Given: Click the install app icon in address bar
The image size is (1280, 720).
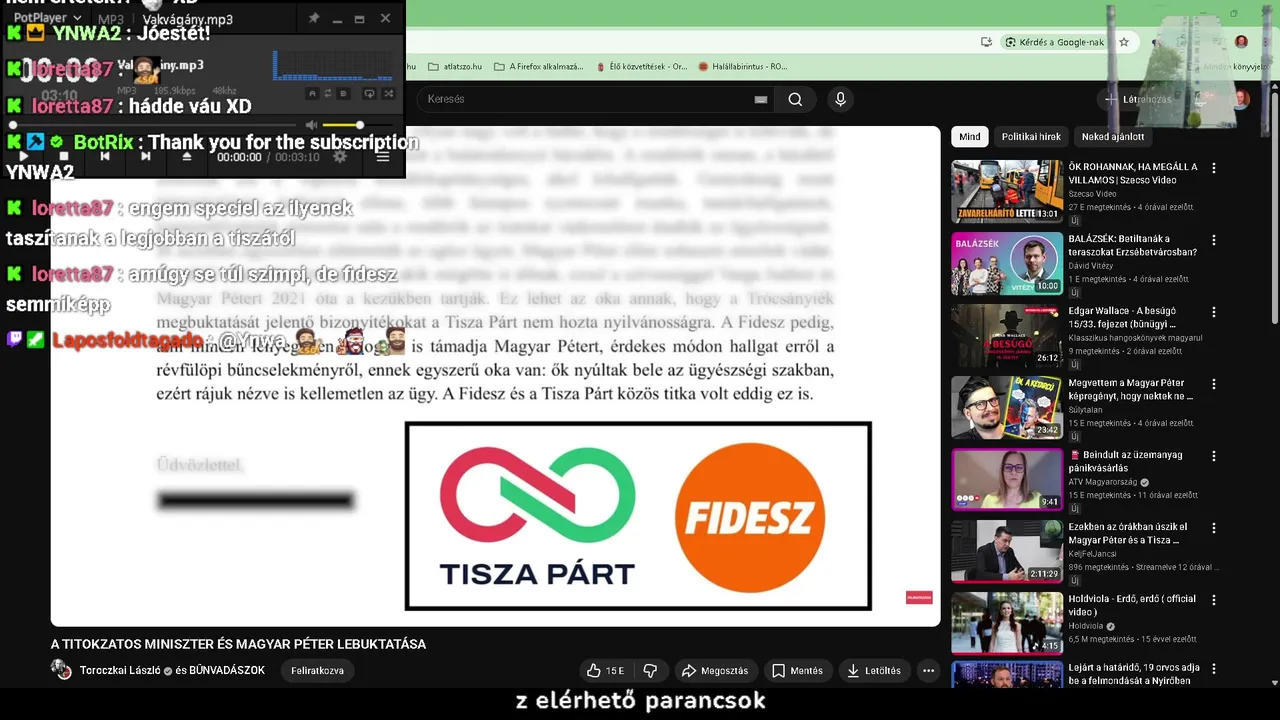Looking at the screenshot, I should (987, 42).
